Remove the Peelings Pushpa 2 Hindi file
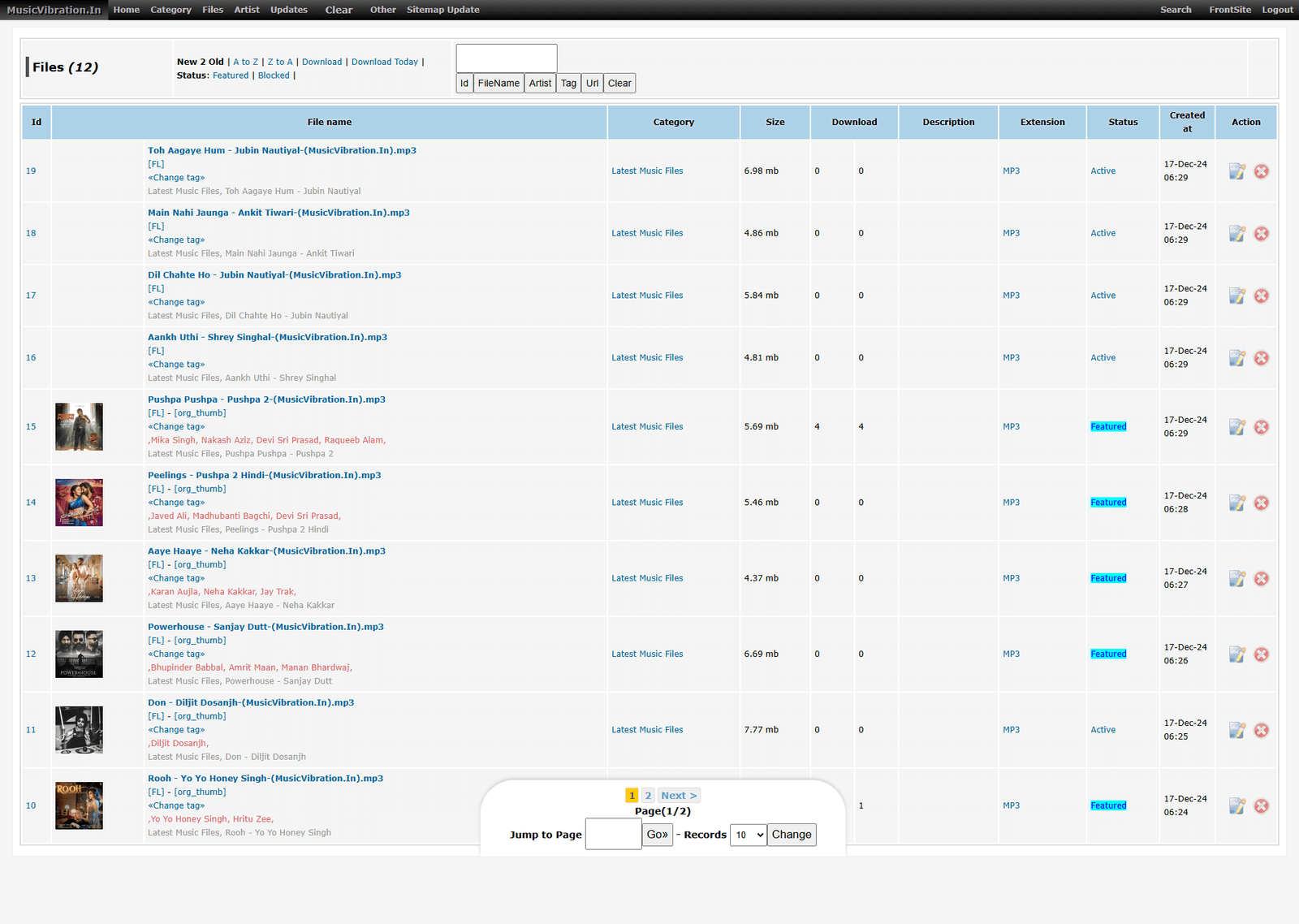Viewport: 1299px width, 924px height. (1261, 503)
